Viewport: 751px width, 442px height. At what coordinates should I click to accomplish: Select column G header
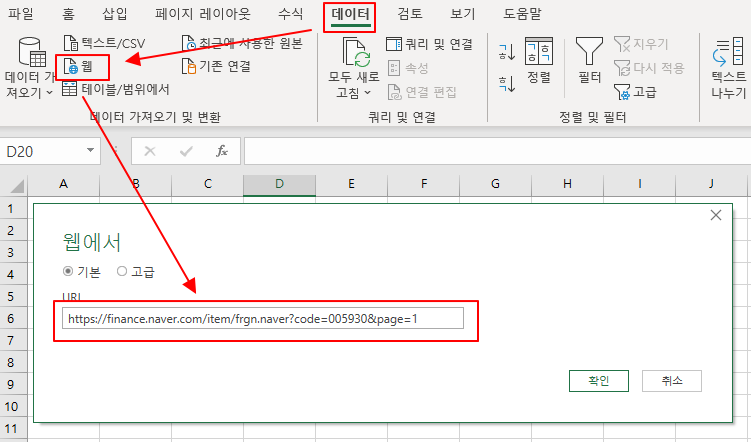[495, 184]
